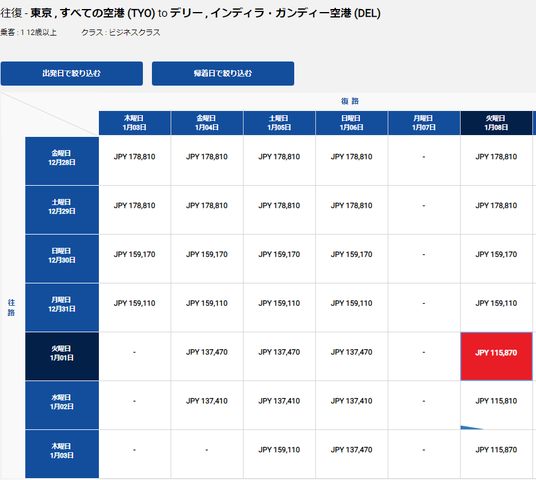Image resolution: width=536 pixels, height=480 pixels.
Task: Click the 出発日で絞り込む button
Action: click(x=72, y=74)
